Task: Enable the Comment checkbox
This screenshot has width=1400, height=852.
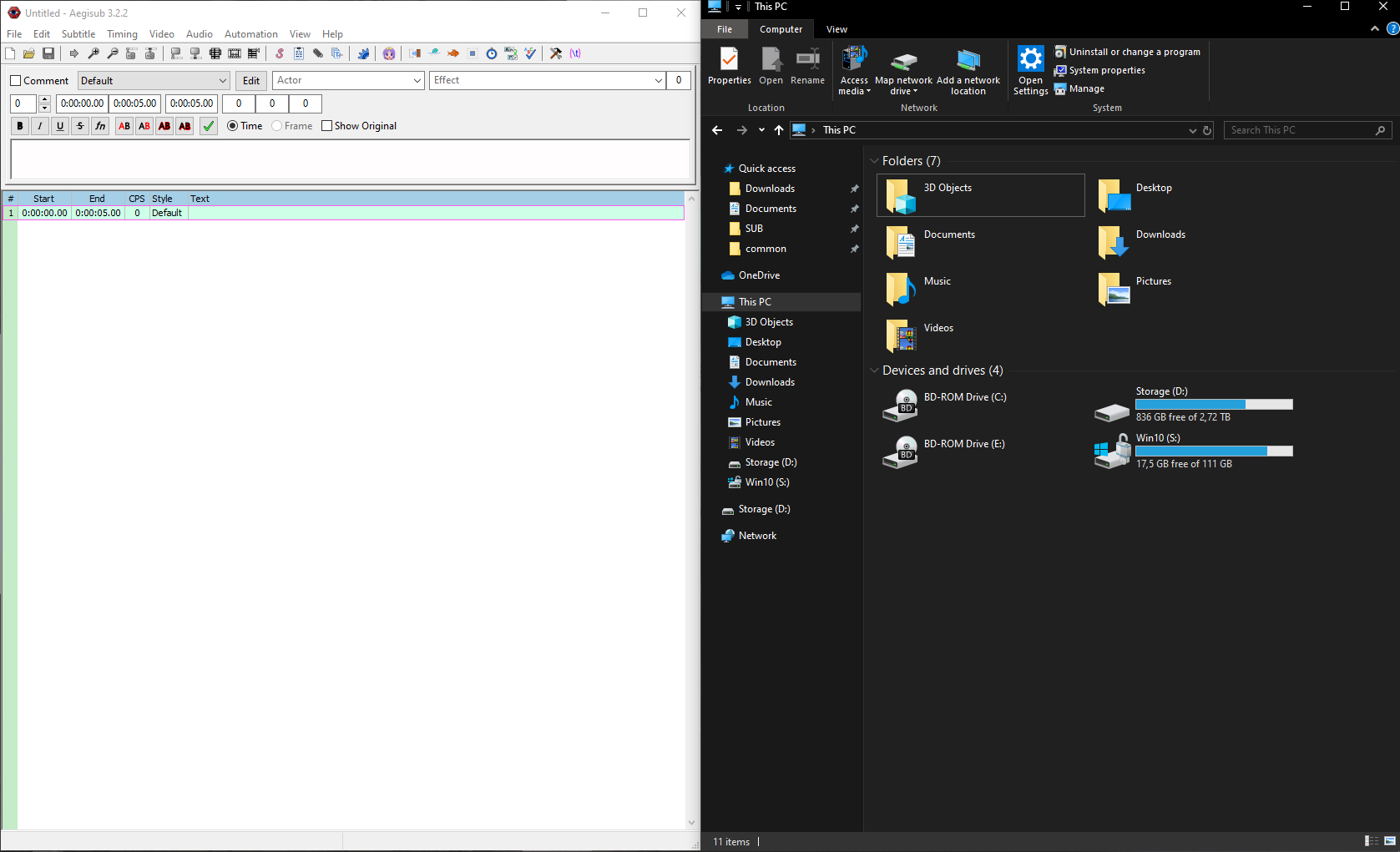Action: (14, 80)
